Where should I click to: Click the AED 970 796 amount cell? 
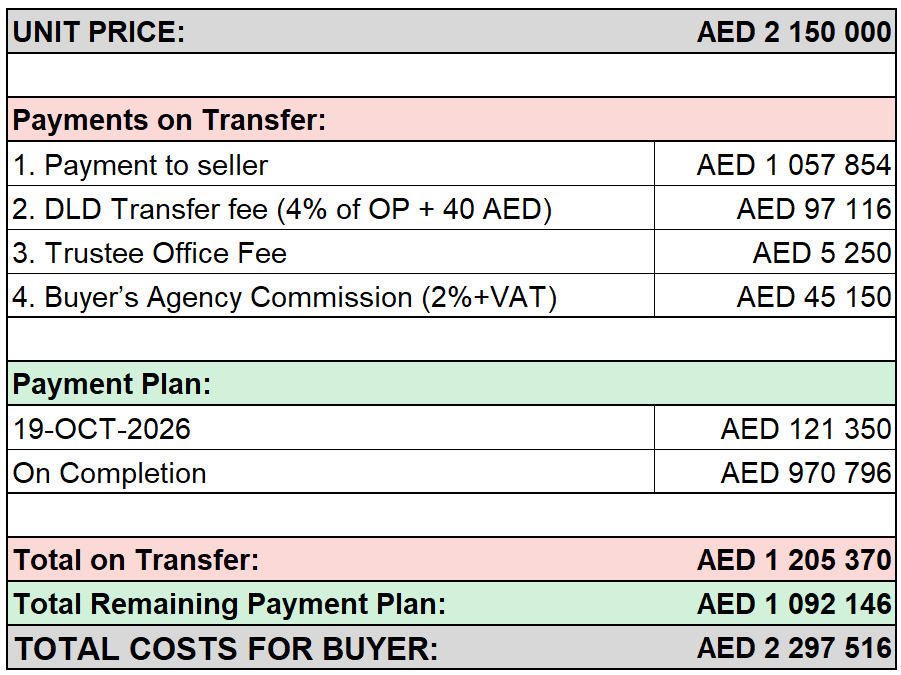[775, 472]
